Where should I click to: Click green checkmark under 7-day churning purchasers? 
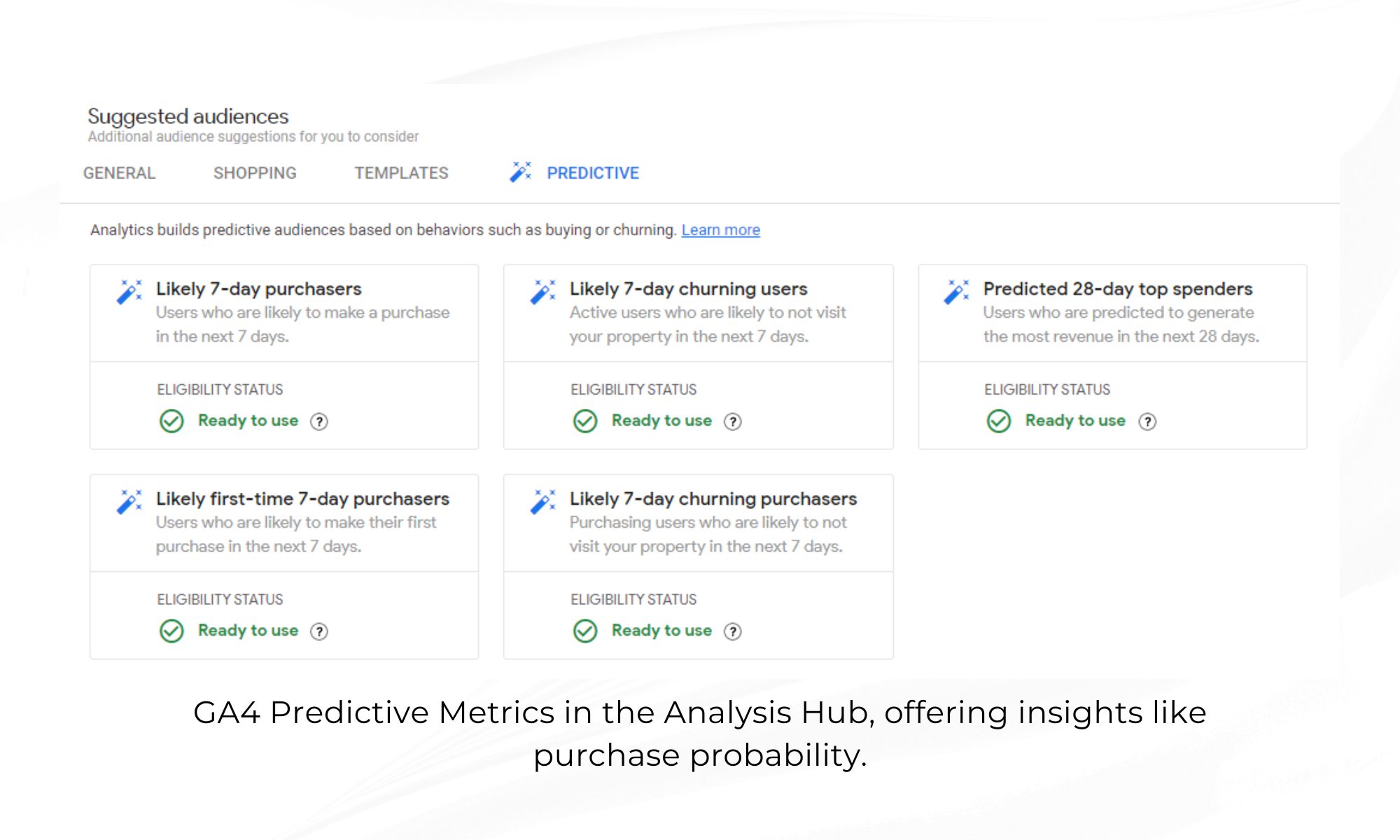pos(585,631)
